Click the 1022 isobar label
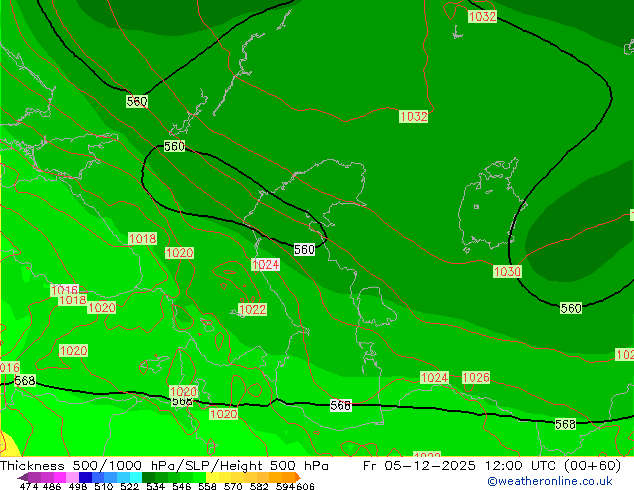 [253, 309]
